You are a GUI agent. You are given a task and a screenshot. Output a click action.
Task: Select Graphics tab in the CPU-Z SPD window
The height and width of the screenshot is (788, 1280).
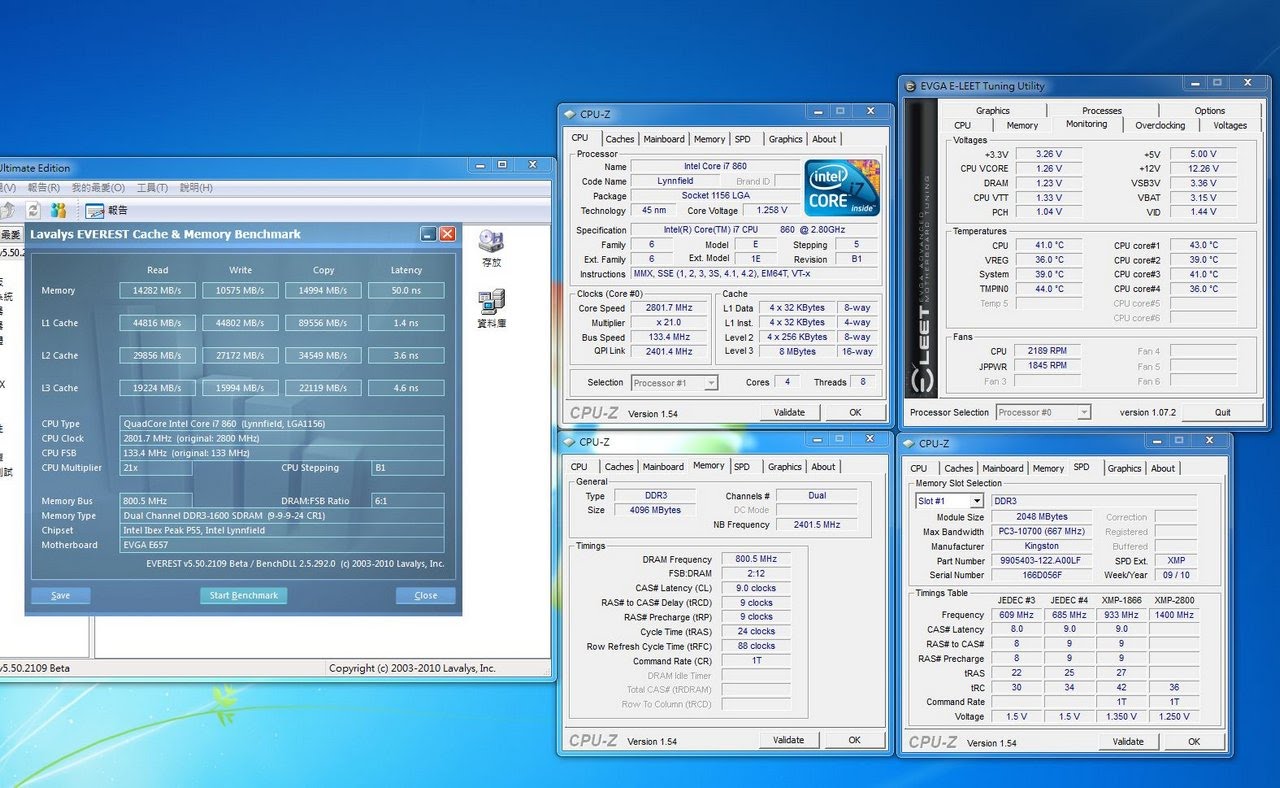1124,468
